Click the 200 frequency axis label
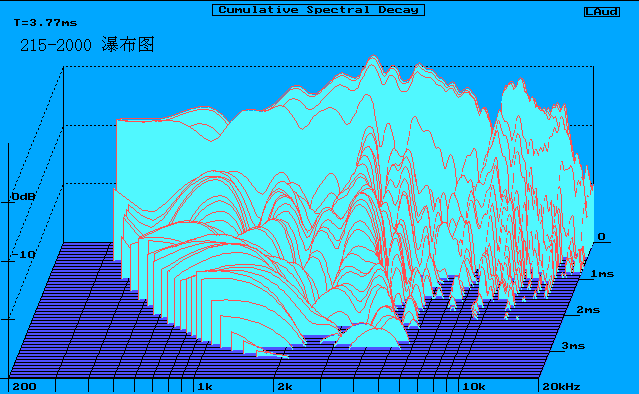This screenshot has width=639, height=394. (24, 386)
